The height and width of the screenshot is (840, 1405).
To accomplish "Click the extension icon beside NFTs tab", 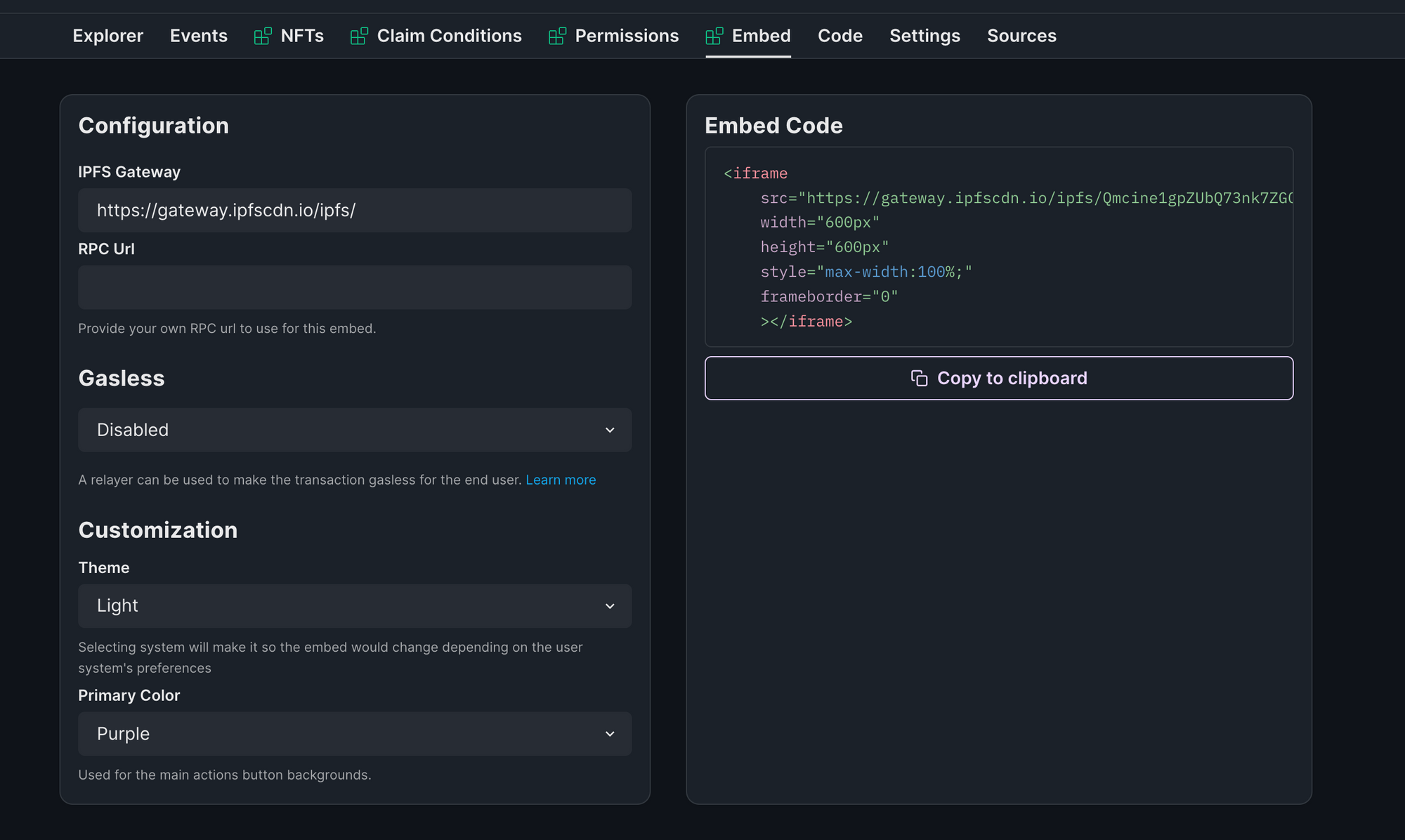I will (x=263, y=36).
